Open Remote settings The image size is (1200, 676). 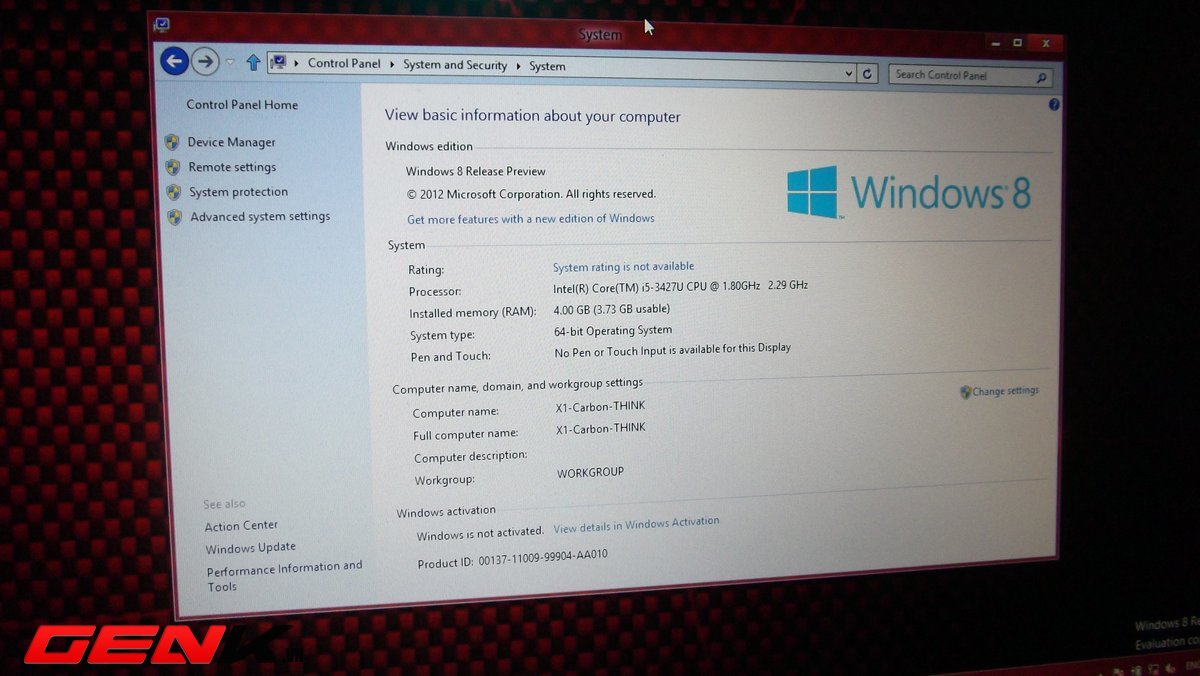(x=232, y=168)
